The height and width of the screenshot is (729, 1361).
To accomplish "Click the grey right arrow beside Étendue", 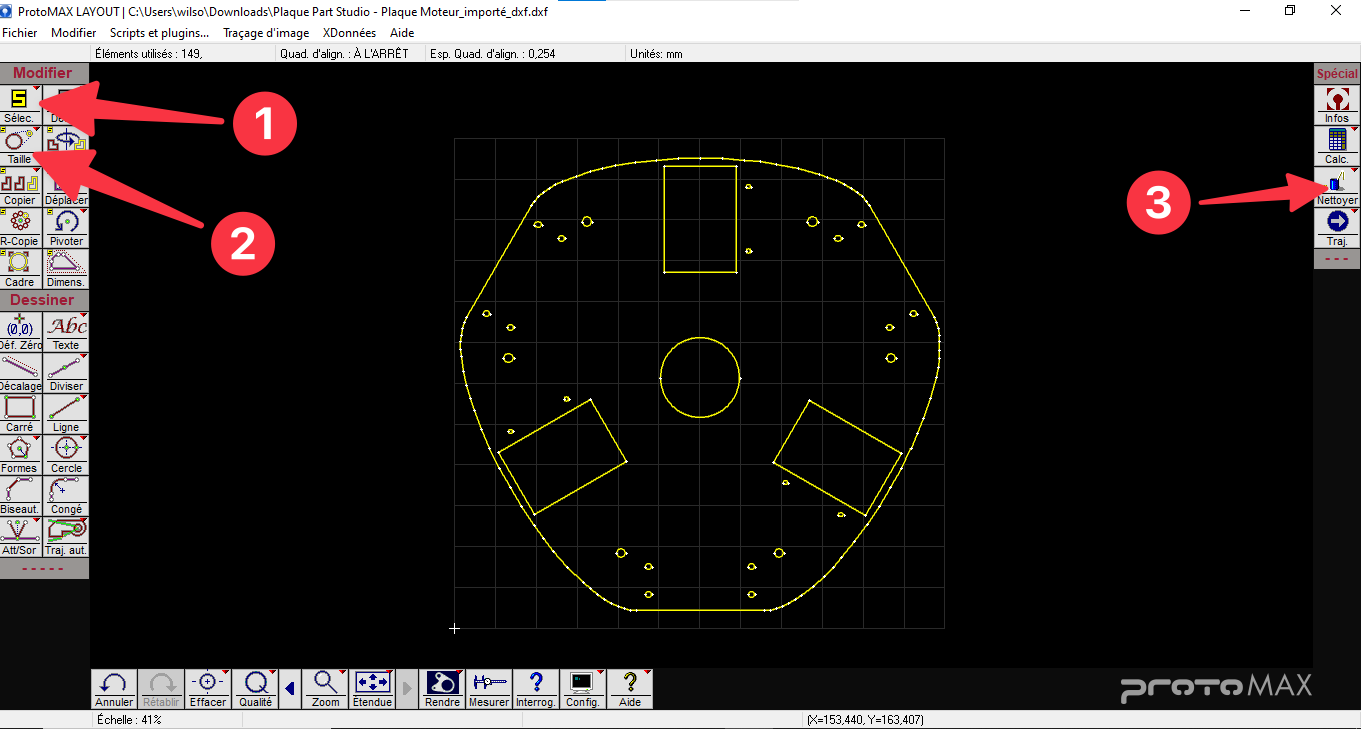I will [407, 689].
